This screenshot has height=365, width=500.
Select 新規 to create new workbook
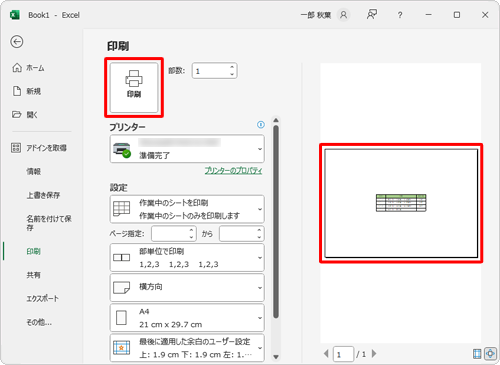click(x=27, y=91)
